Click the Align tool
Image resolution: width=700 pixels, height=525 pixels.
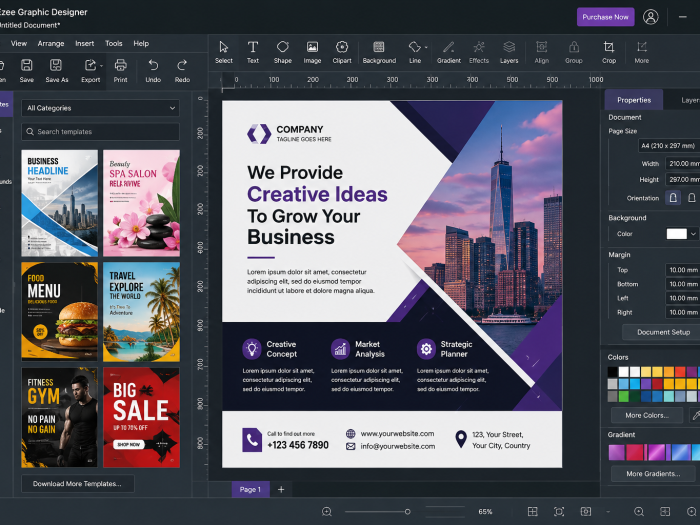(x=542, y=52)
